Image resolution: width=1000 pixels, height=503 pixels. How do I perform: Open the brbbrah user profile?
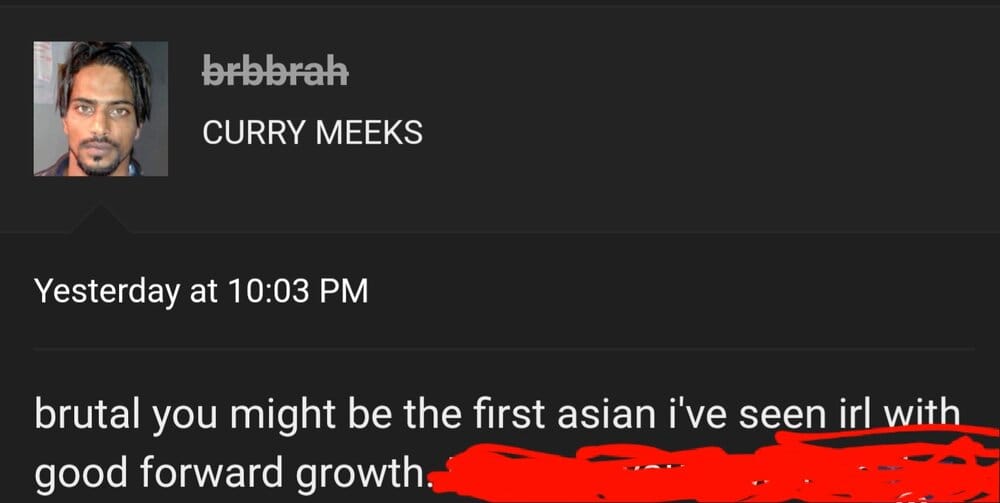tap(276, 70)
